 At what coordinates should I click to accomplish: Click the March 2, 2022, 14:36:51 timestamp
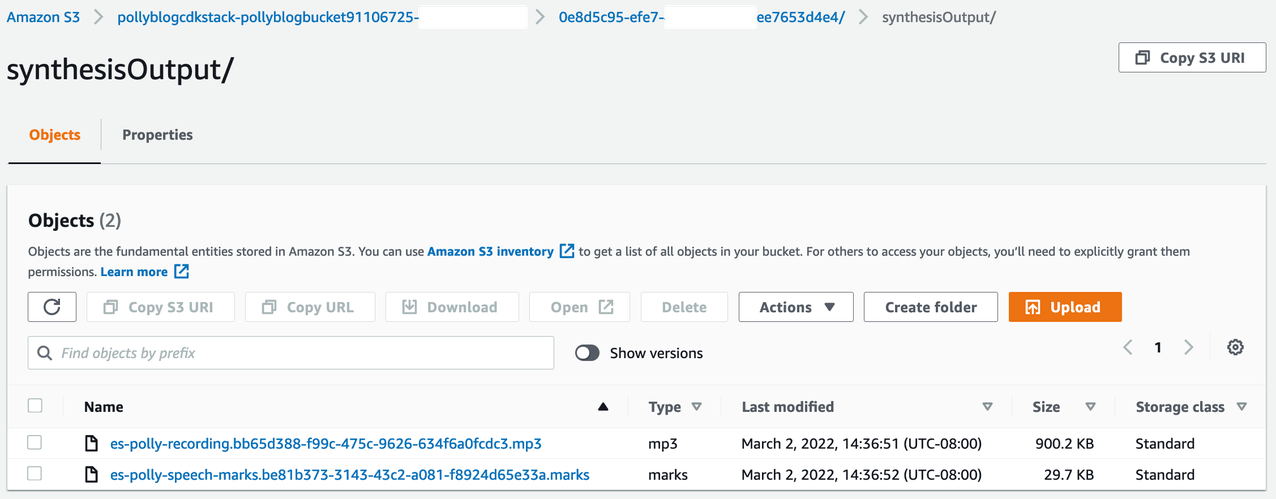862,443
